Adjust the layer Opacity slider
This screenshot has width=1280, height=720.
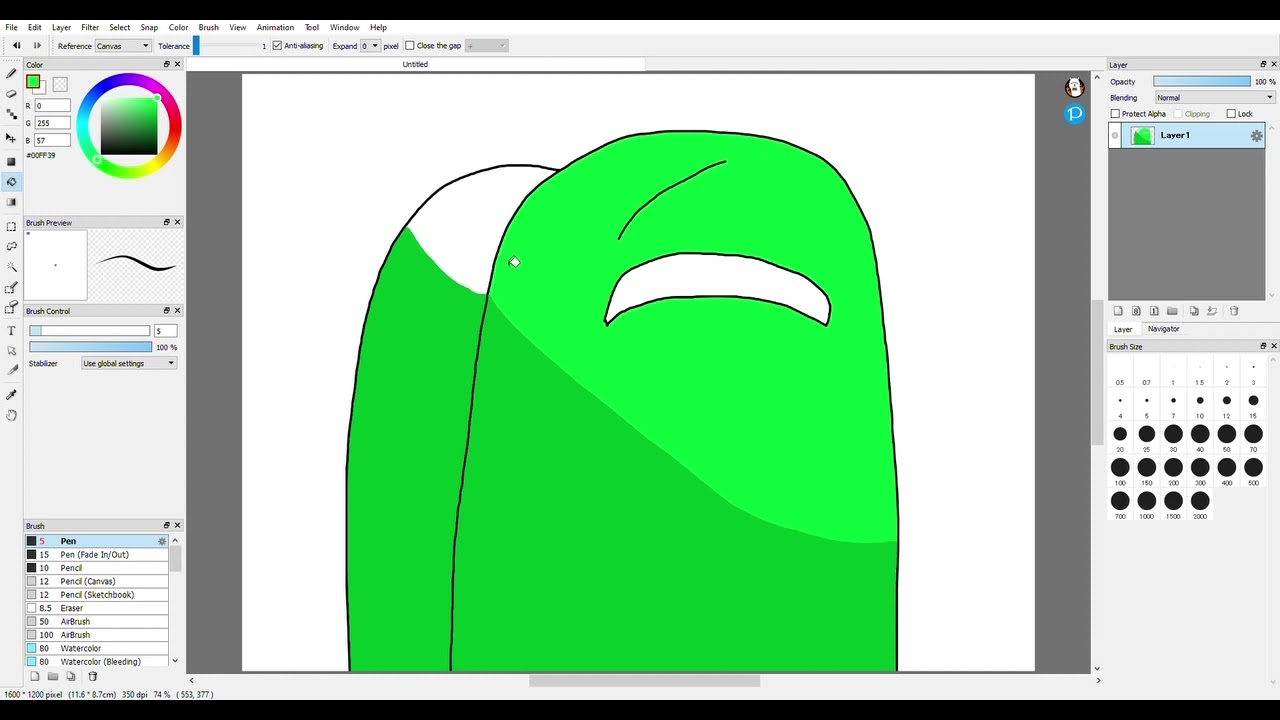click(x=1201, y=82)
